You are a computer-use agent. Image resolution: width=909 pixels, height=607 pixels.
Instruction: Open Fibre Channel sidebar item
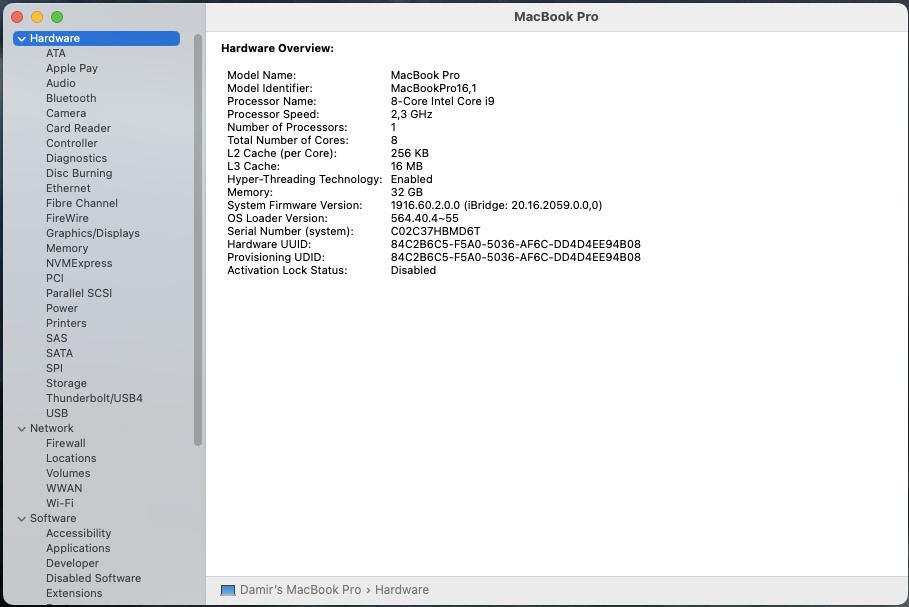point(82,203)
